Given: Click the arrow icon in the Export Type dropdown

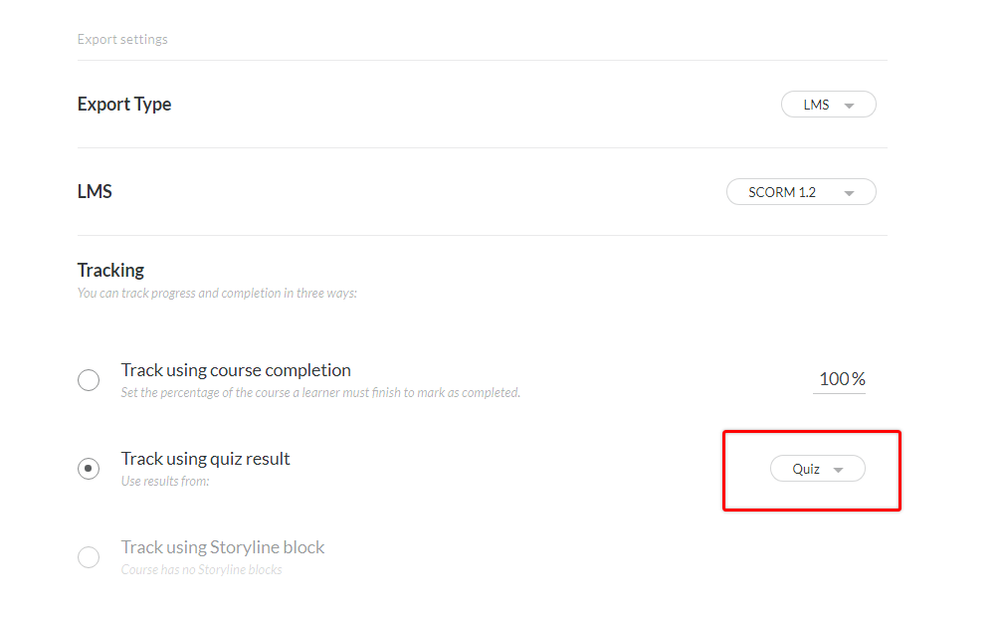Looking at the screenshot, I should pyautogui.click(x=849, y=106).
